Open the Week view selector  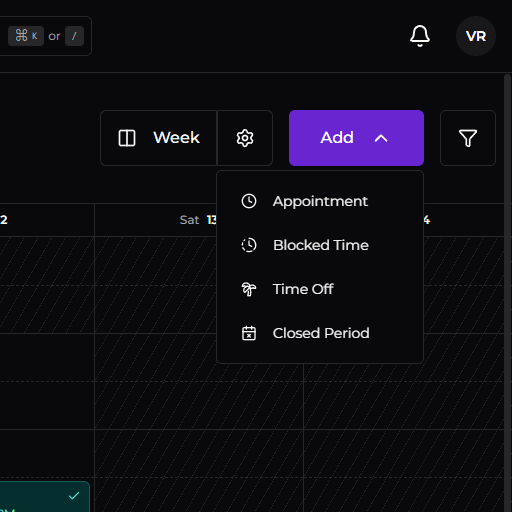click(x=159, y=138)
